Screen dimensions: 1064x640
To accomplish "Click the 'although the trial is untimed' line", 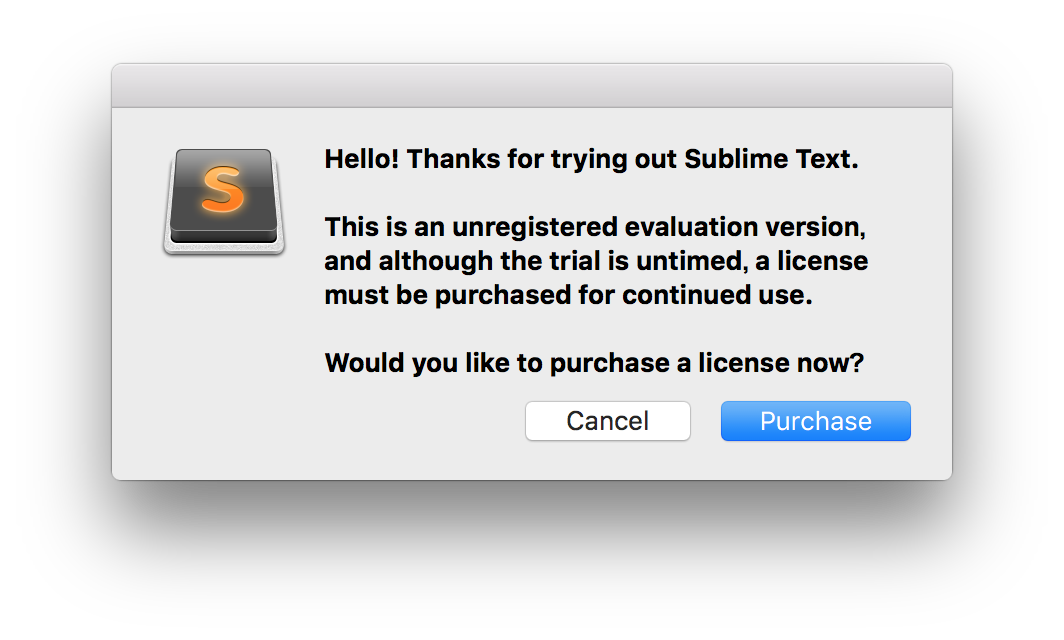I will pyautogui.click(x=596, y=261).
